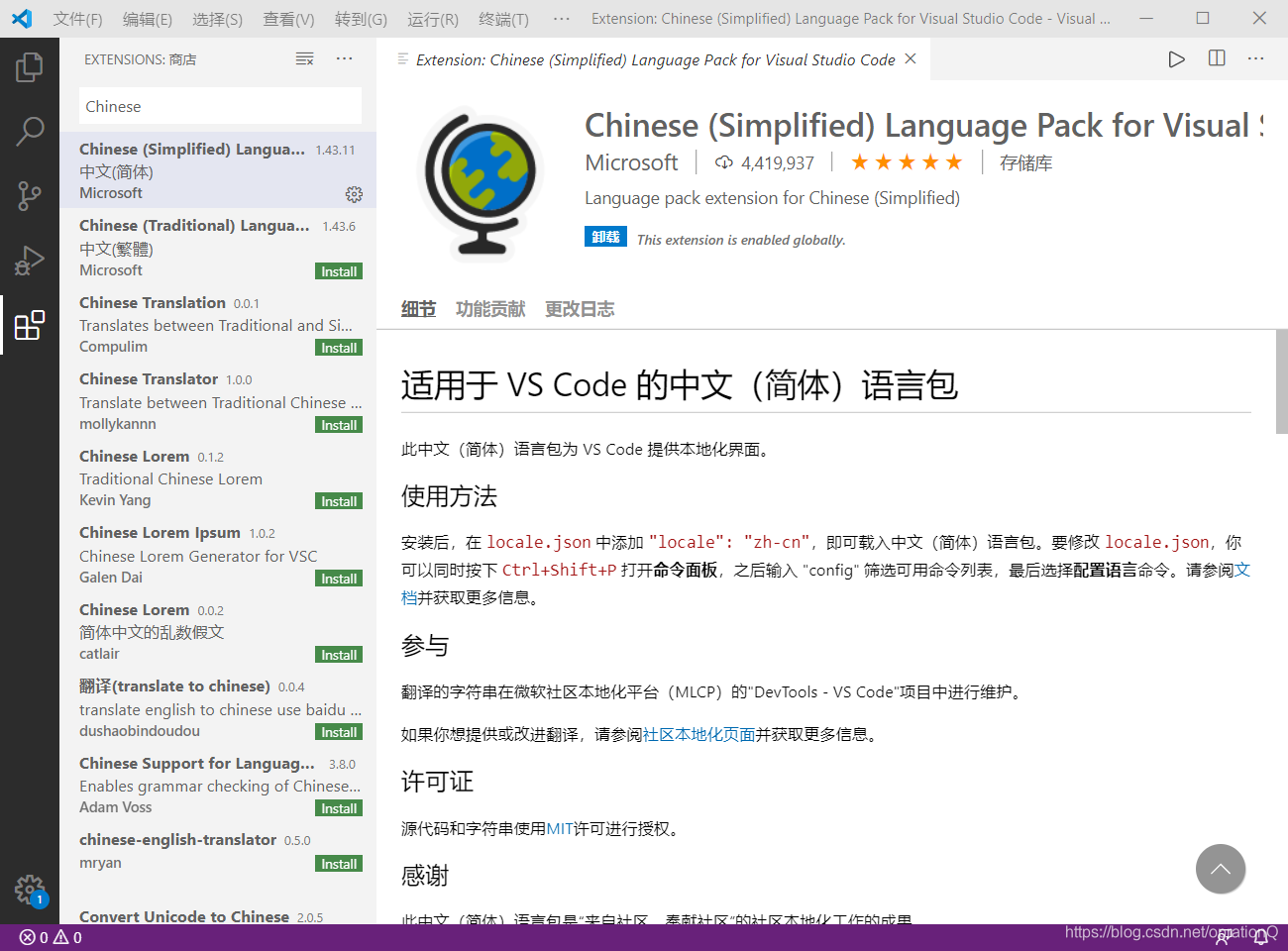Open the 社区本地化页面 link

[698, 734]
